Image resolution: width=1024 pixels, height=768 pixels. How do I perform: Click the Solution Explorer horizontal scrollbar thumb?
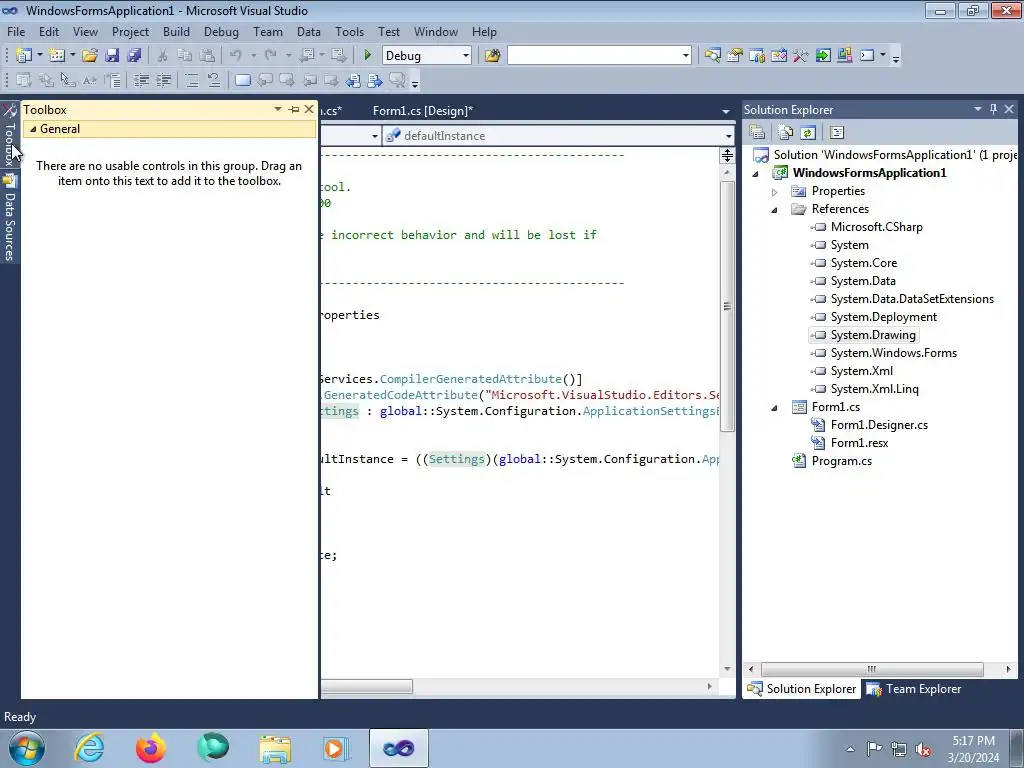[x=872, y=669]
